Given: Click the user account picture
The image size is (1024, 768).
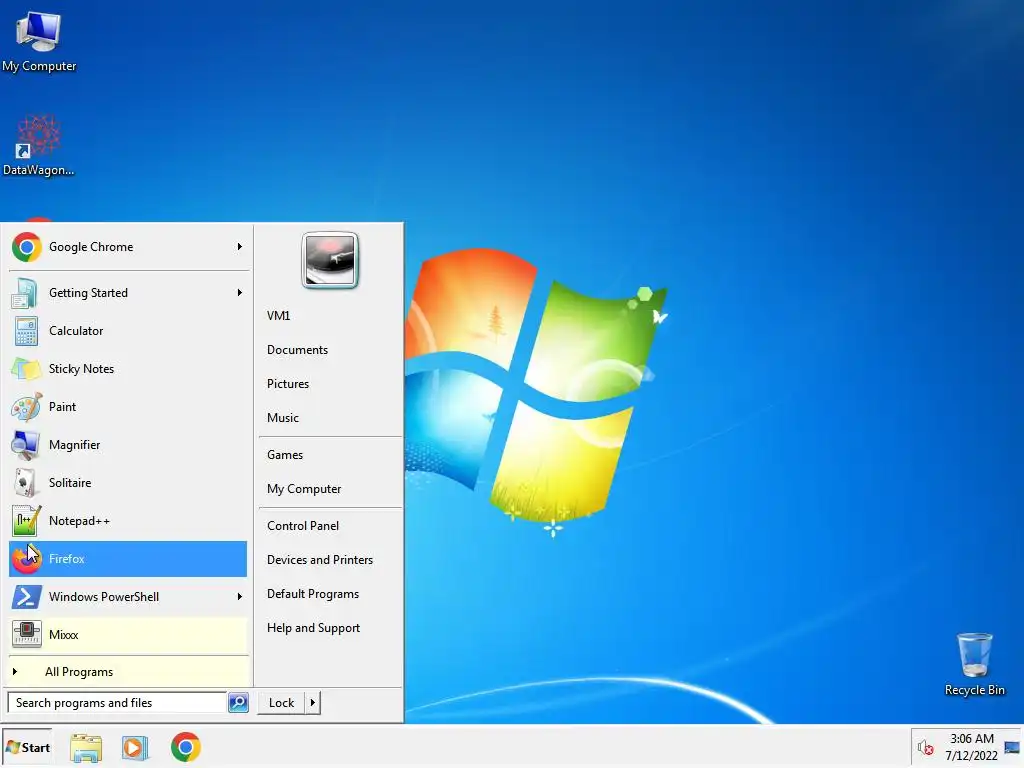Looking at the screenshot, I should [330, 260].
